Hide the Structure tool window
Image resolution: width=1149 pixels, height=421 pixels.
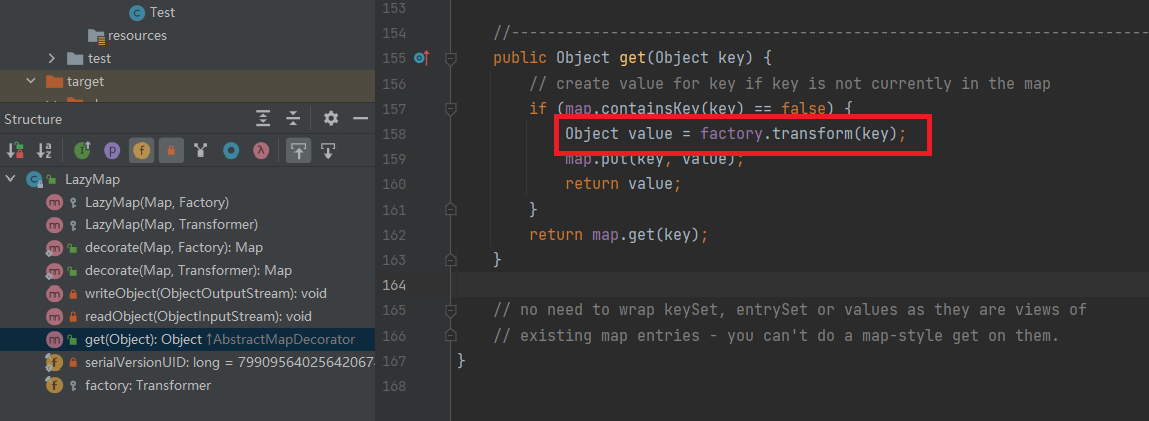click(x=360, y=119)
